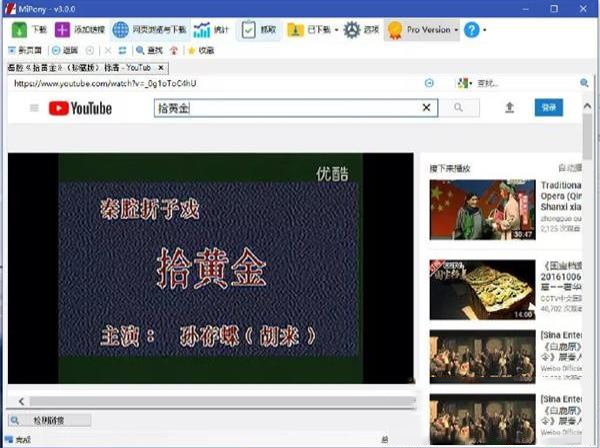Click the detect-links magnifier button below
Screen dimensions: 600x448
[x=49, y=420]
